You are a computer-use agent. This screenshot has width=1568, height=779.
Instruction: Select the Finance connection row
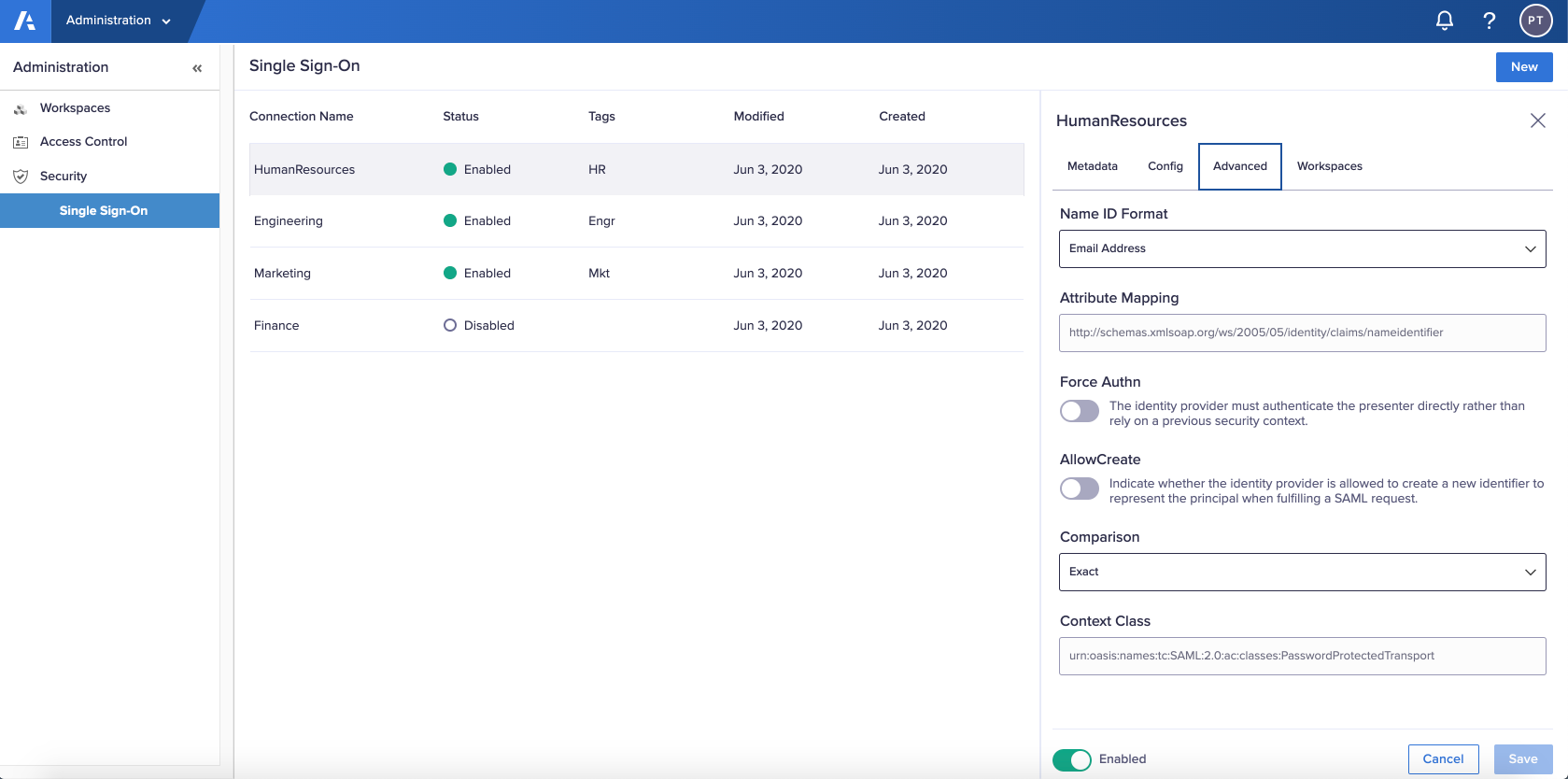tap(637, 325)
